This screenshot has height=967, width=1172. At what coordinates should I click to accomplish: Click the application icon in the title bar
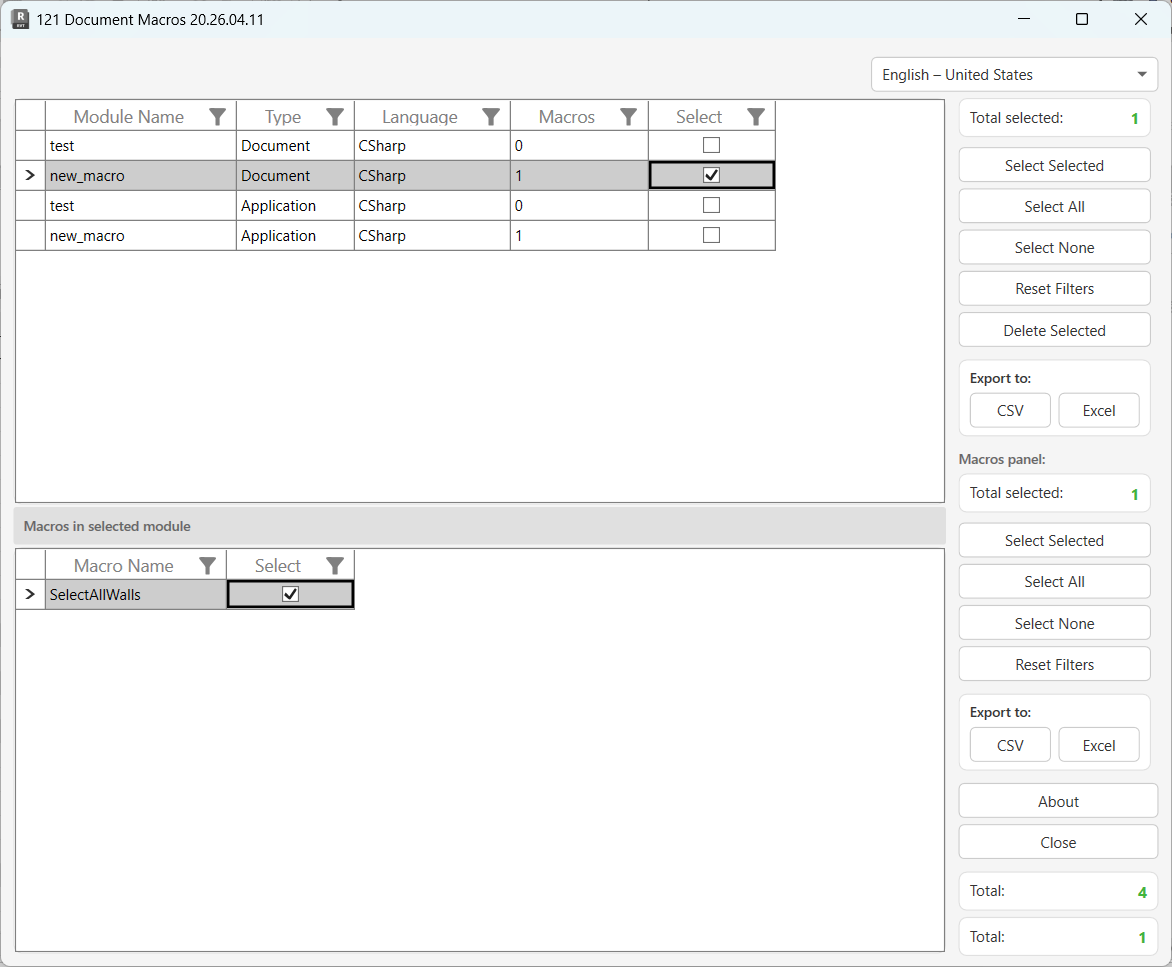pos(20,19)
